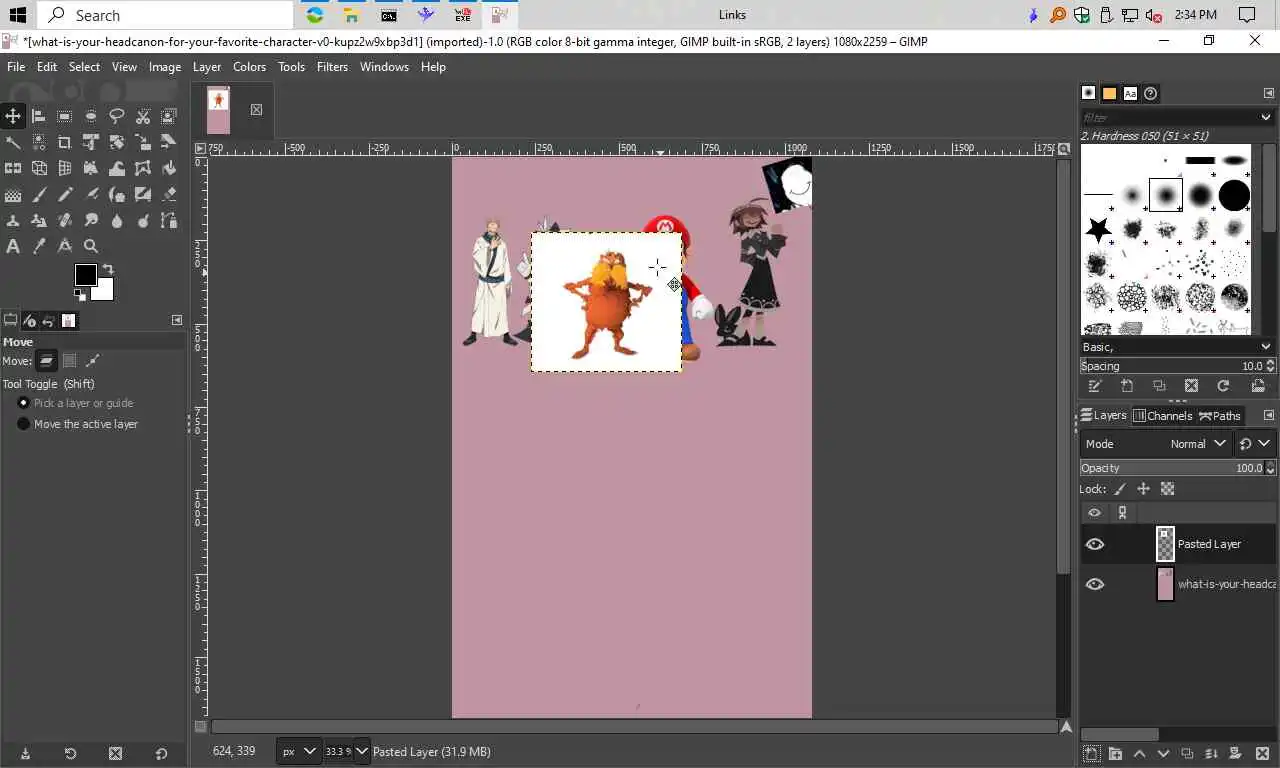Click Refresh brushes icon
This screenshot has width=1280, height=768.
click(1223, 386)
